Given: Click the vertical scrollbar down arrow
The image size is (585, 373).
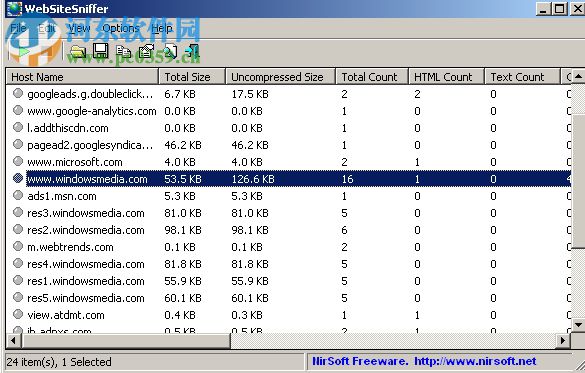Looking at the screenshot, I should pyautogui.click(x=578, y=325).
